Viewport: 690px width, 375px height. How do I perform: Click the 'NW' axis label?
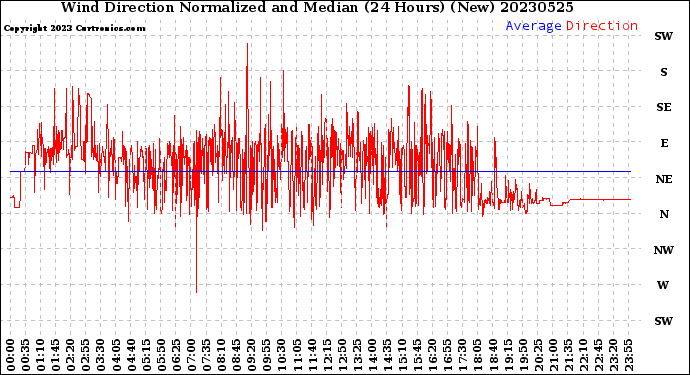point(664,250)
